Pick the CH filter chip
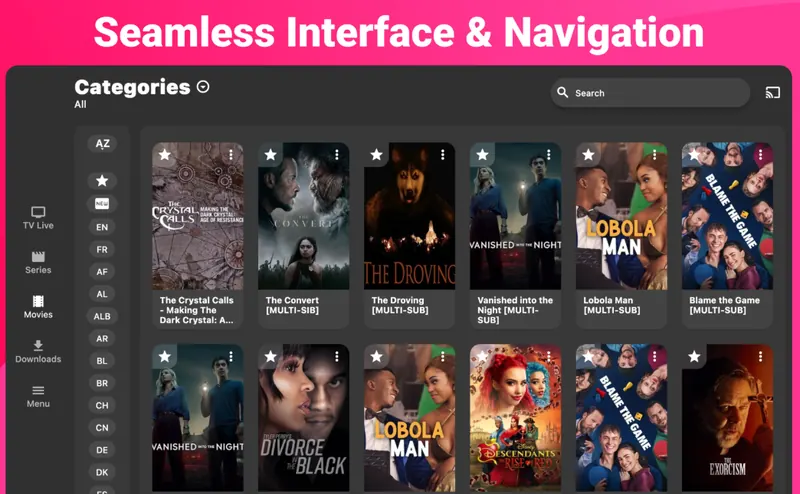 (x=102, y=405)
